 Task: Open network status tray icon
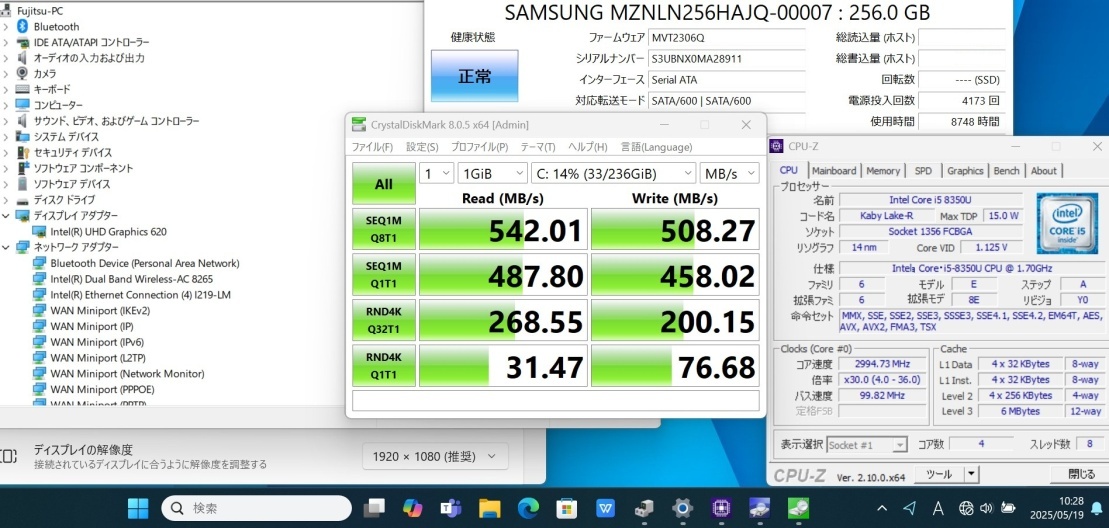tap(966, 508)
